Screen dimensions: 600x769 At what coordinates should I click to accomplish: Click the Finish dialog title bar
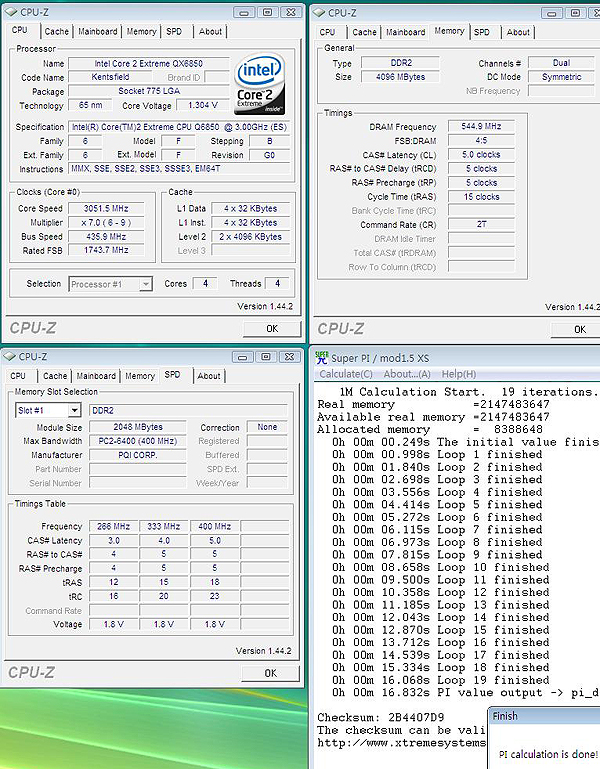545,716
